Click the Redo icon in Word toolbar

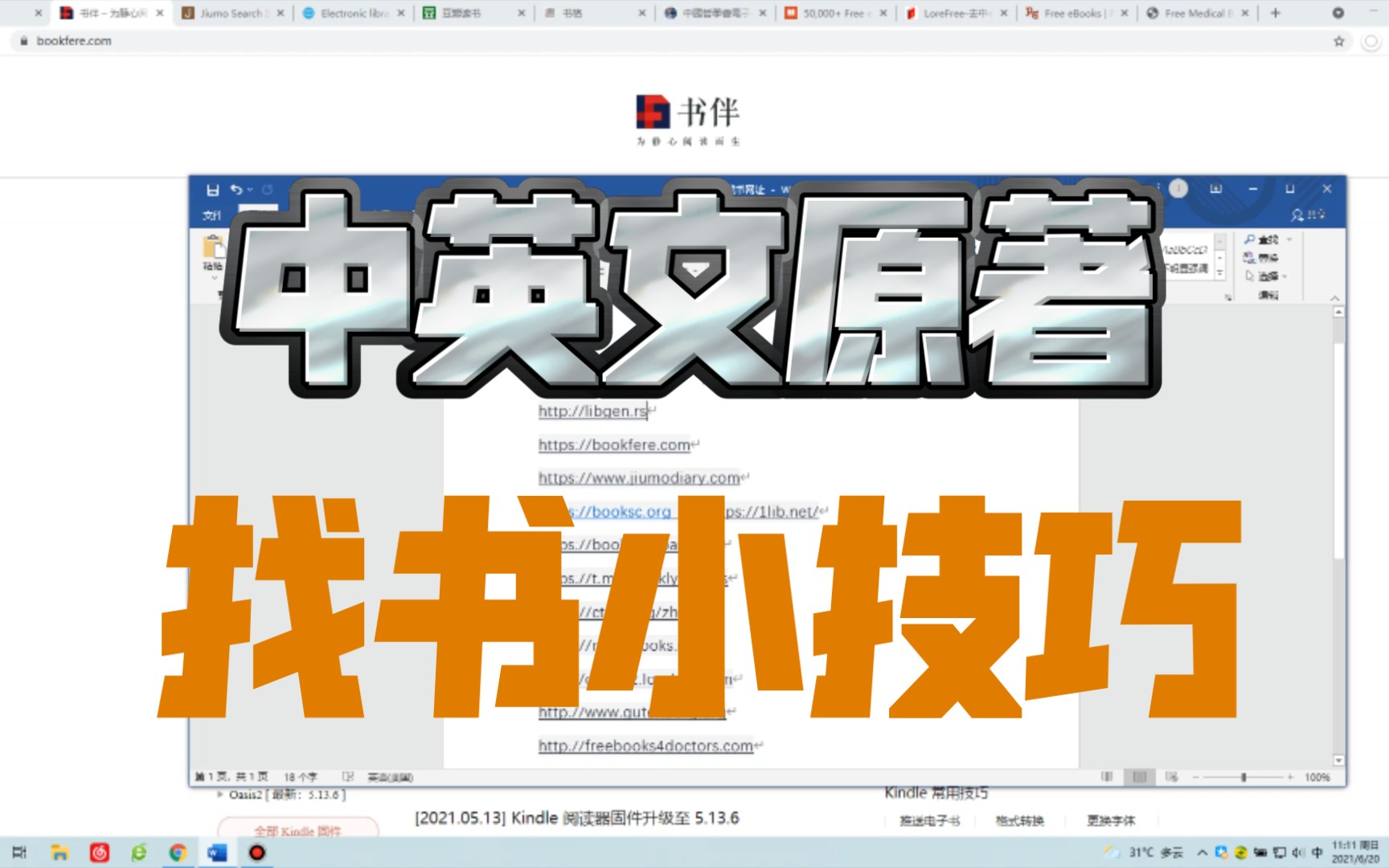click(x=267, y=190)
